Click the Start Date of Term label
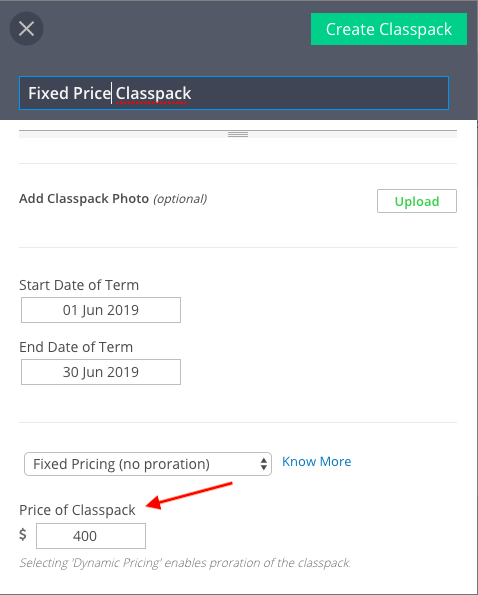The width and height of the screenshot is (478, 595). click(x=79, y=285)
